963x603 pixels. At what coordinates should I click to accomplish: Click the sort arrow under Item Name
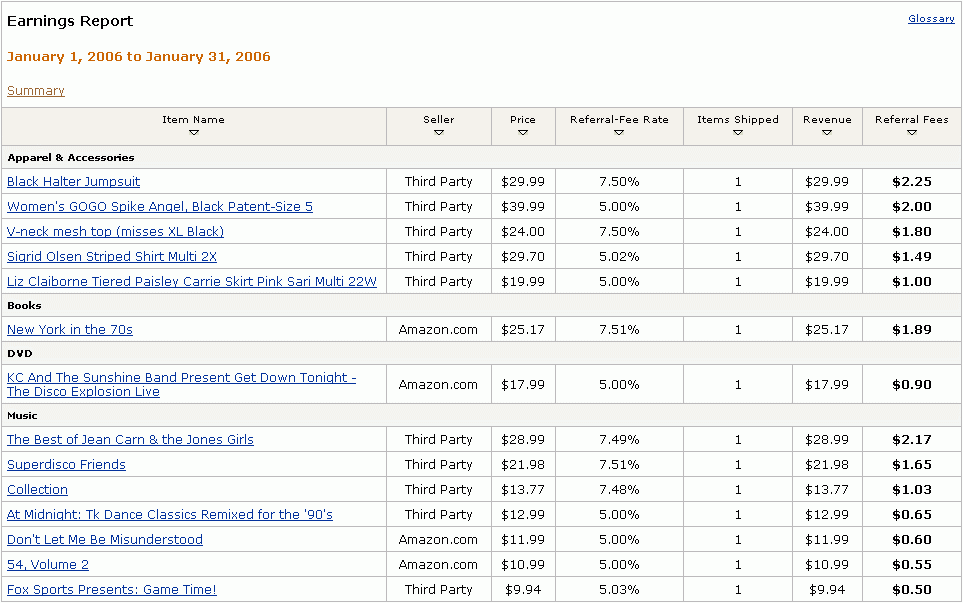193,131
